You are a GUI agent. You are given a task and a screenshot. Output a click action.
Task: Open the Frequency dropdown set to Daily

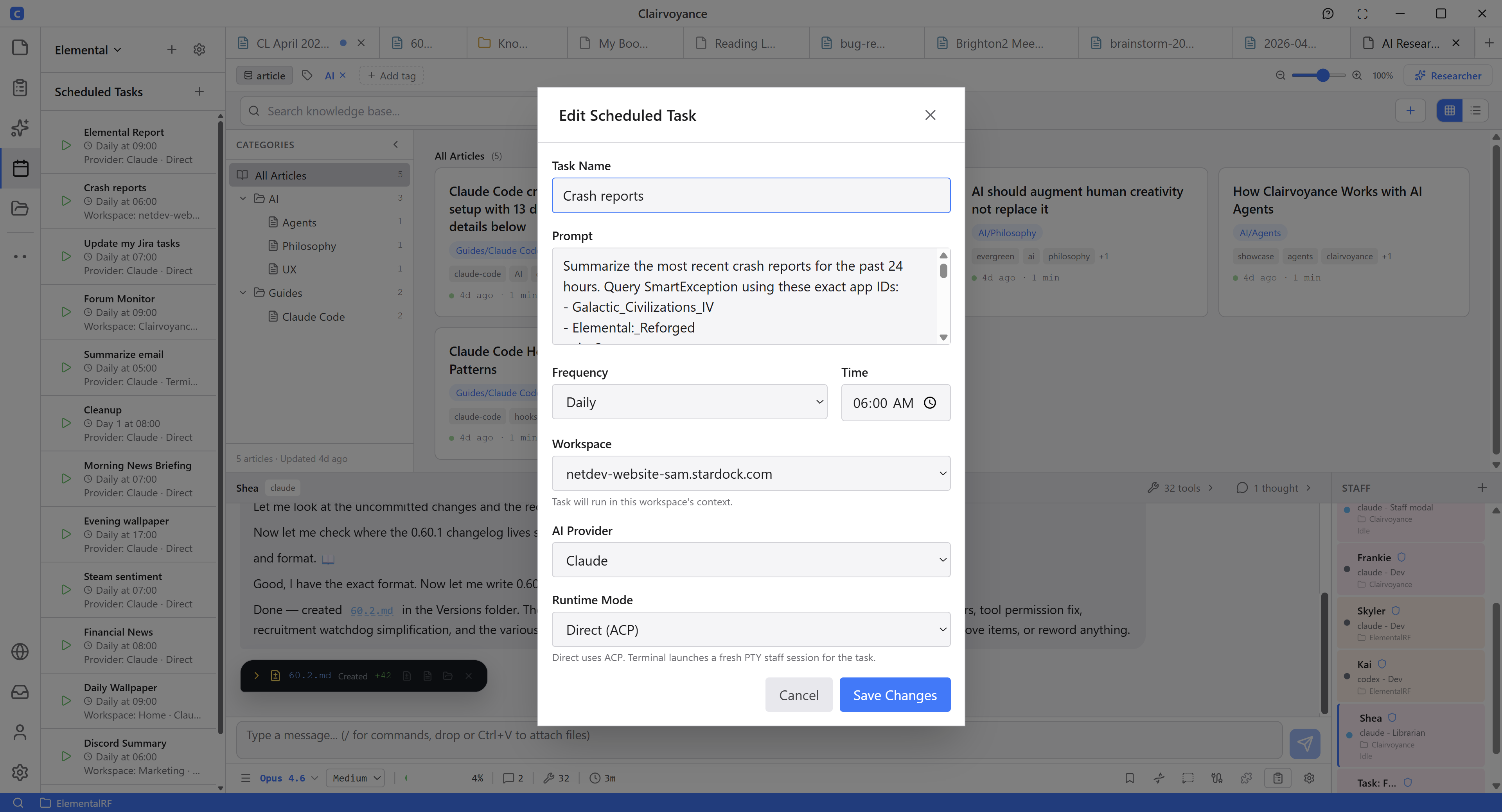coord(689,402)
